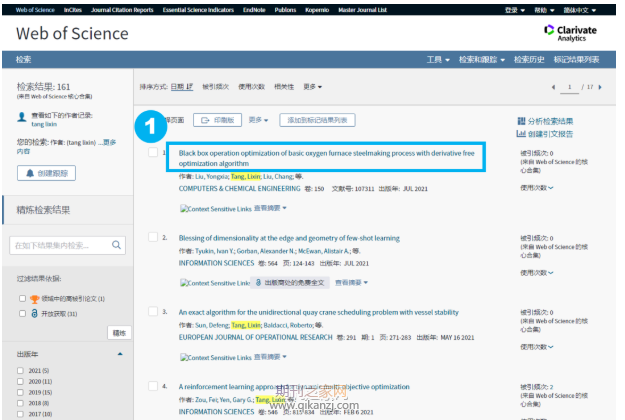The height and width of the screenshot is (420, 625).
Task: Click the bell icon on the create alert button
Action: (x=30, y=173)
